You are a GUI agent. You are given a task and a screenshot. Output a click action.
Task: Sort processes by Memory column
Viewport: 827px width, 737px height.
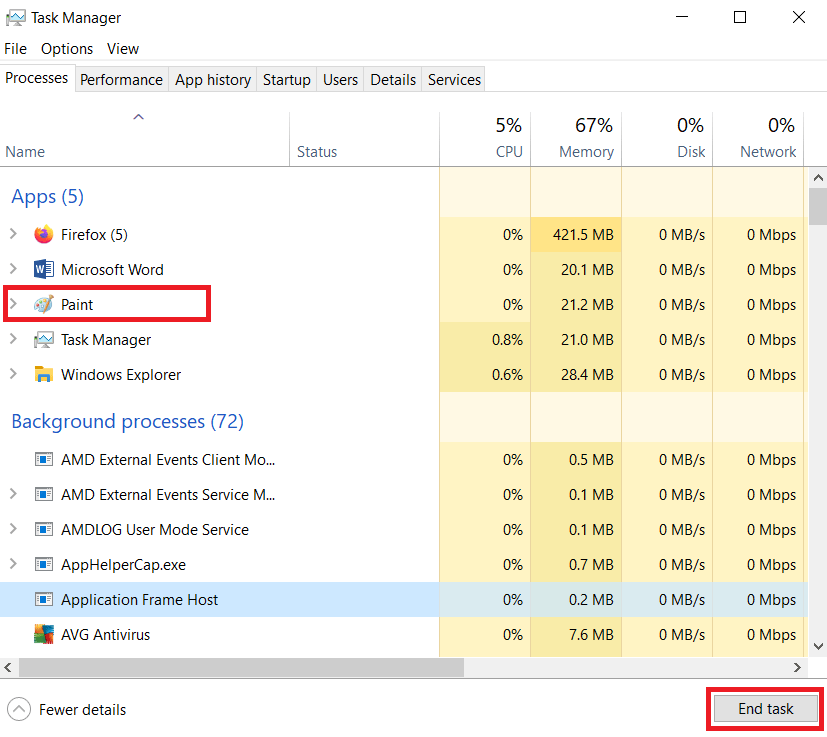pos(576,139)
